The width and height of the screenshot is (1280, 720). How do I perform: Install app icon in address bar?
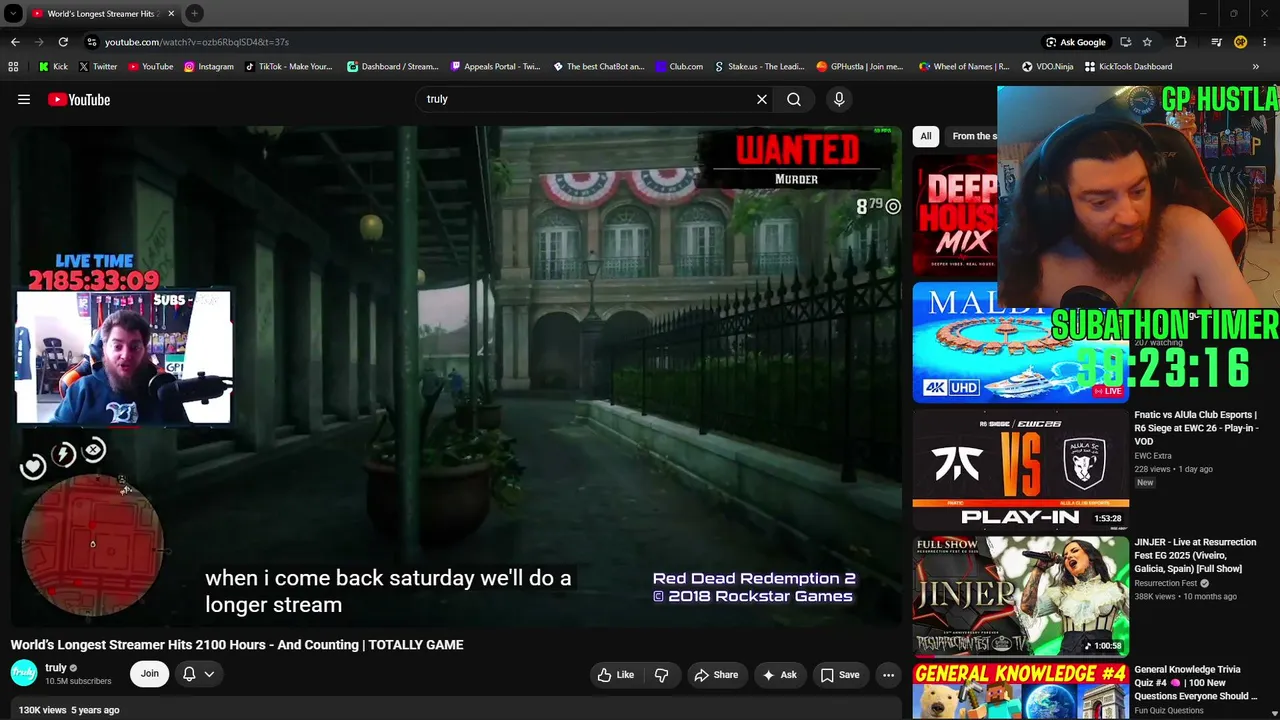[1126, 42]
